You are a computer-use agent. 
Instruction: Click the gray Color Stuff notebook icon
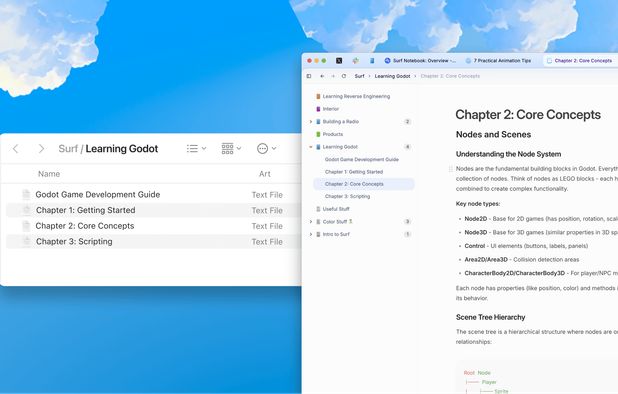[318, 221]
